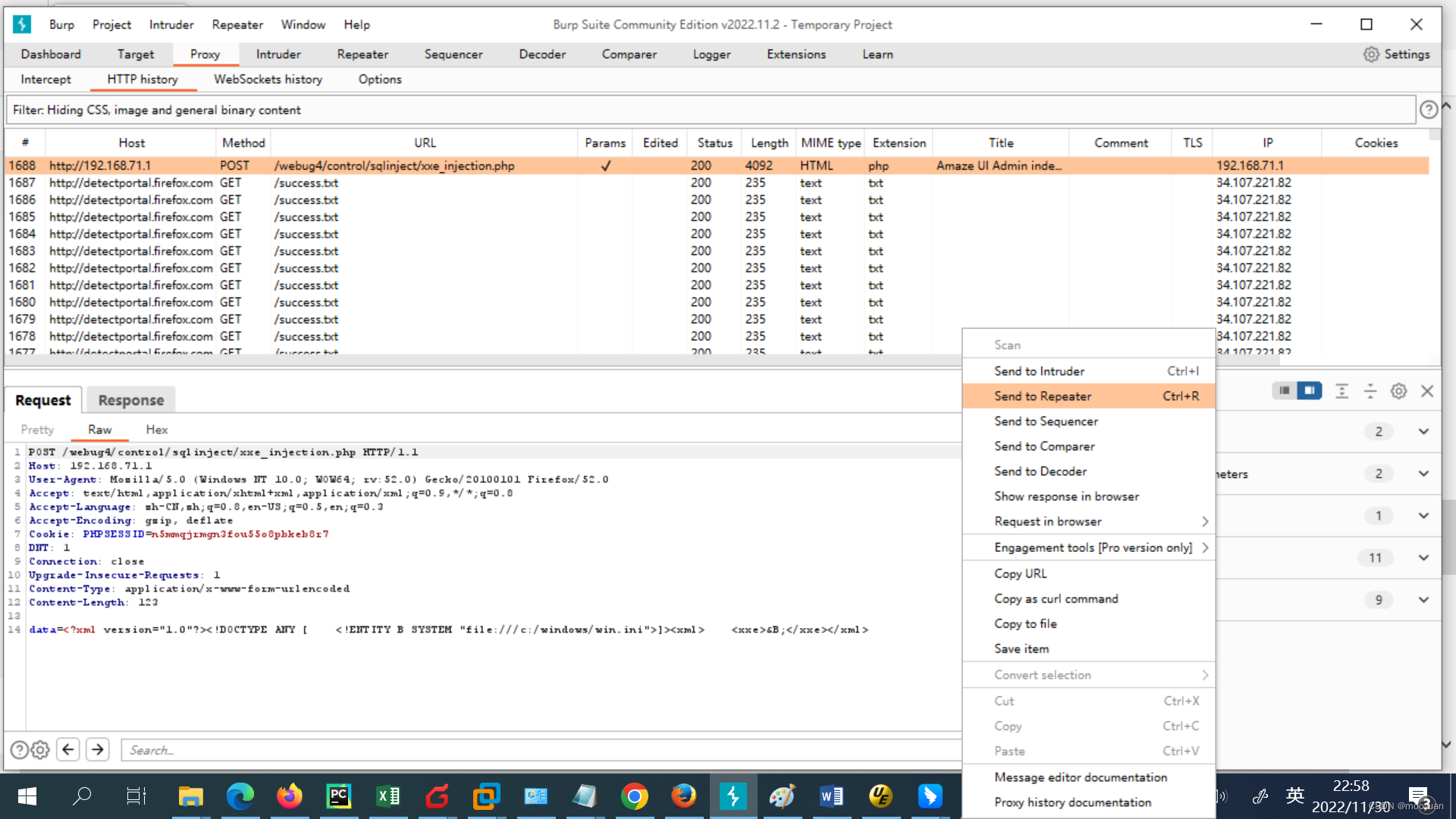Click the Inspector collapse-all sections icon
This screenshot has width=1456, height=819.
(1370, 391)
